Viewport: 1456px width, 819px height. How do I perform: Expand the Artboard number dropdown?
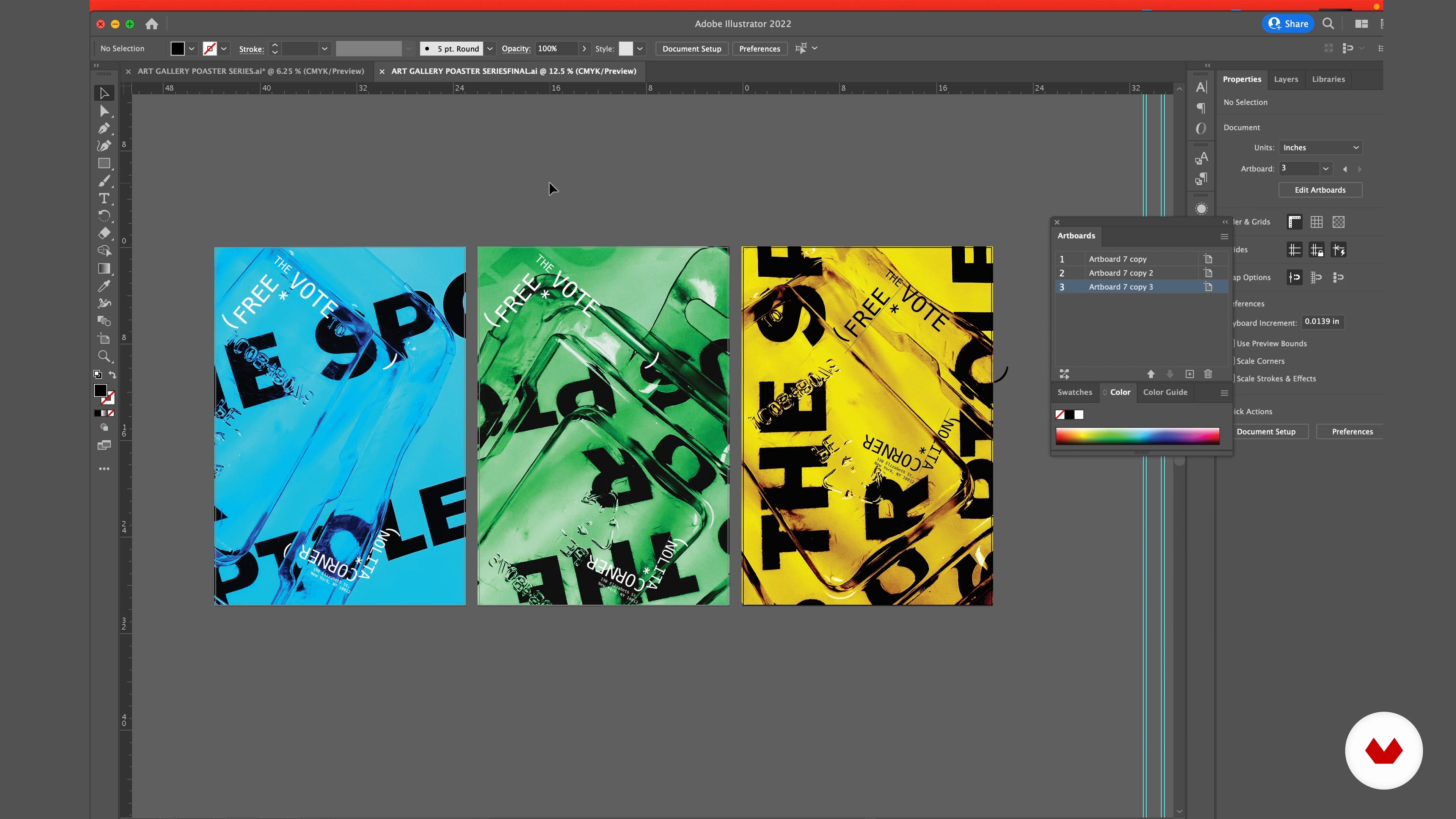1326,168
